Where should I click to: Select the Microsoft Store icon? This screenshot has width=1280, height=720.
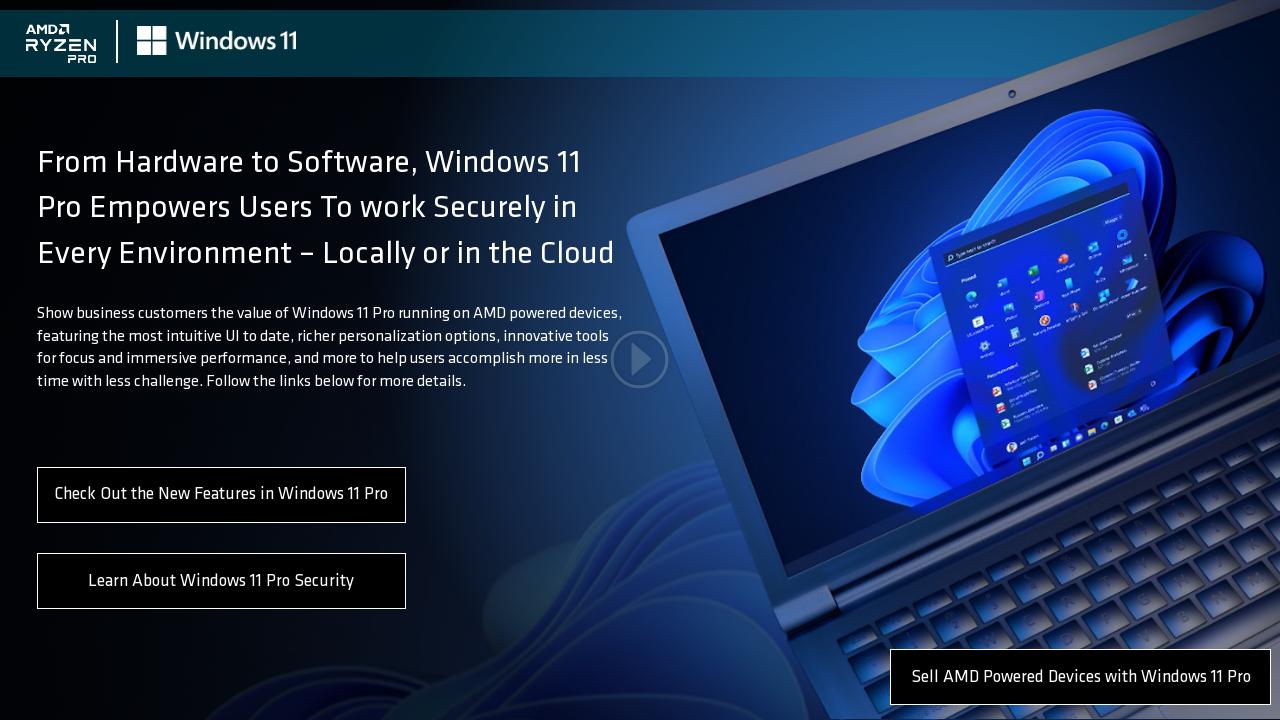click(x=978, y=321)
